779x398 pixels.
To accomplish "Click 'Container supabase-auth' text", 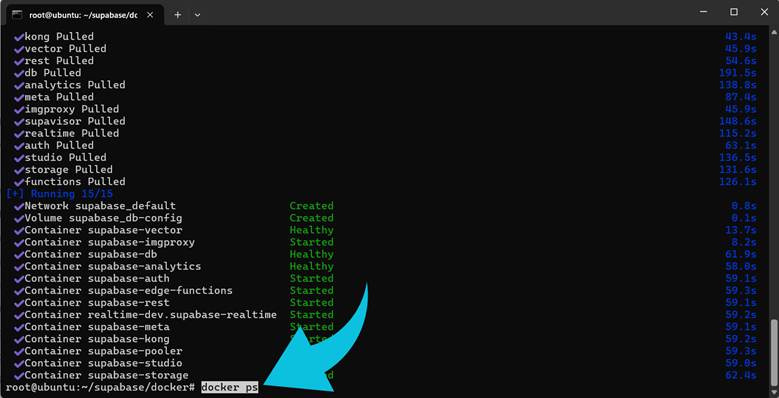I will coord(97,278).
